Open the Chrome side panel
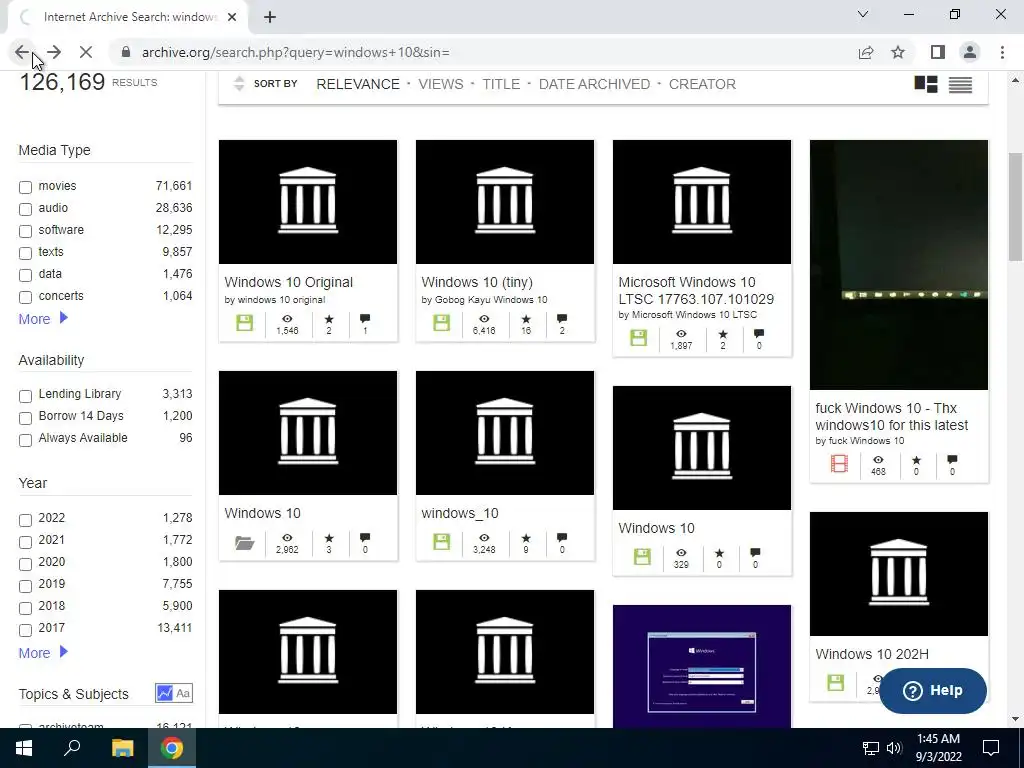 pyautogui.click(x=938, y=52)
